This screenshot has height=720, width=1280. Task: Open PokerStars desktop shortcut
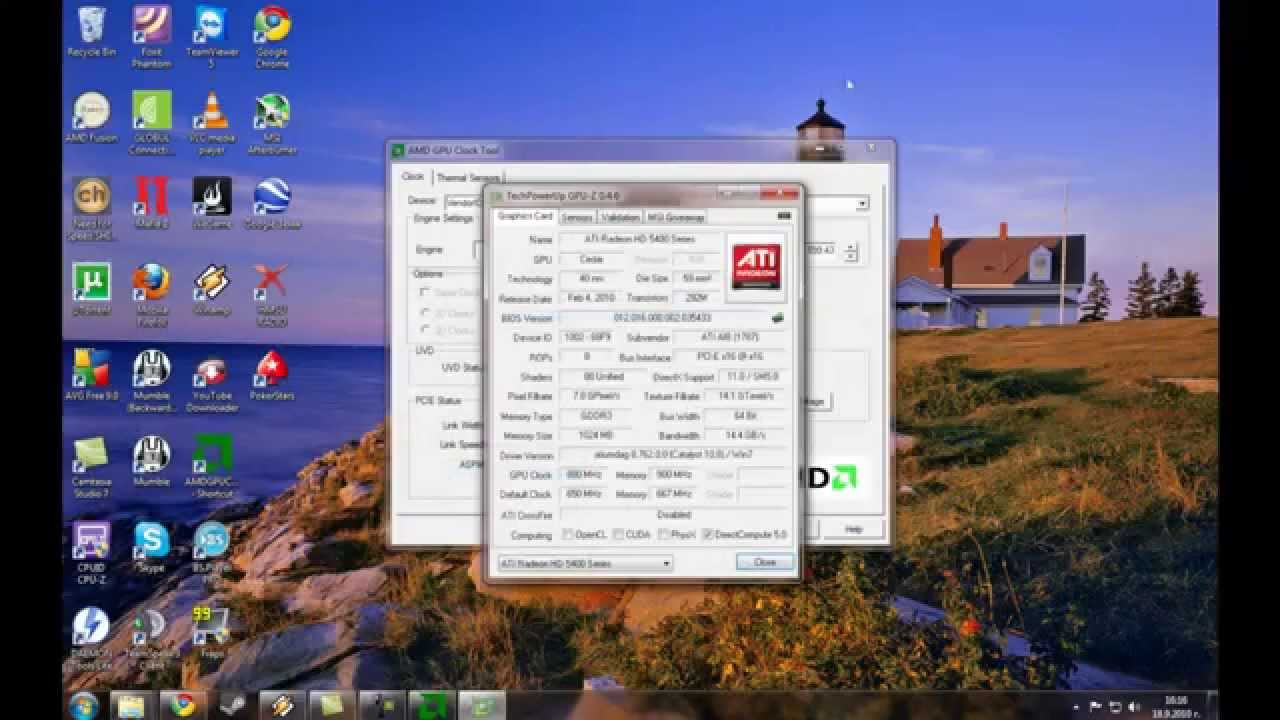point(271,375)
